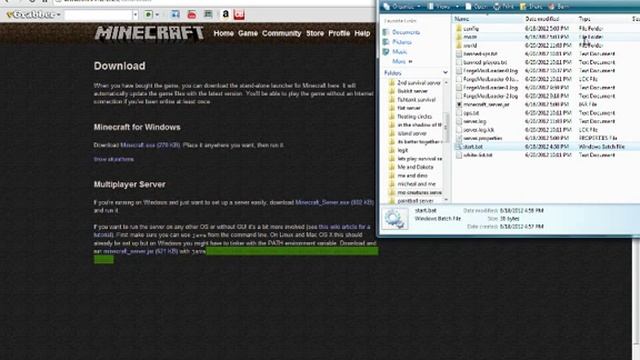Click the green toolbar search icon
The width and height of the screenshot is (640, 360).
coord(148,15)
